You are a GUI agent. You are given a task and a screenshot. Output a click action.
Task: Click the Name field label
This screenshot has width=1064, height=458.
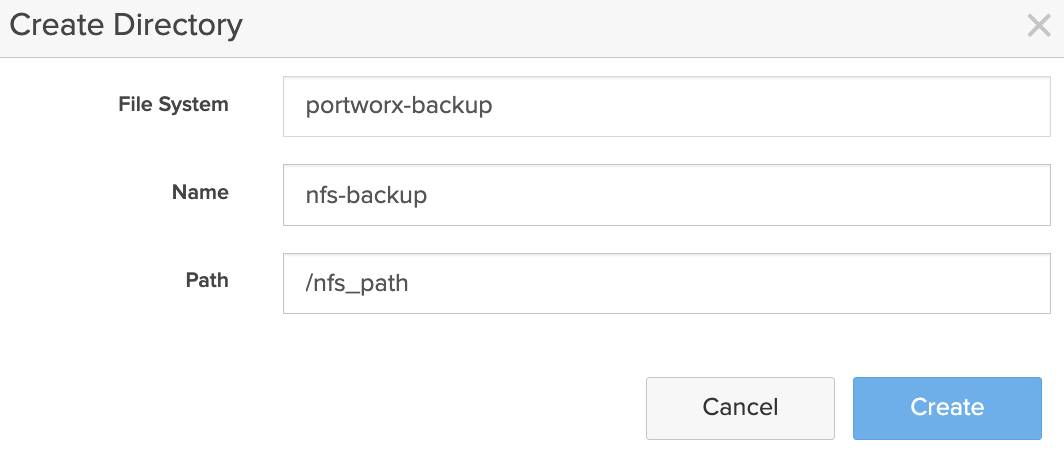click(200, 192)
